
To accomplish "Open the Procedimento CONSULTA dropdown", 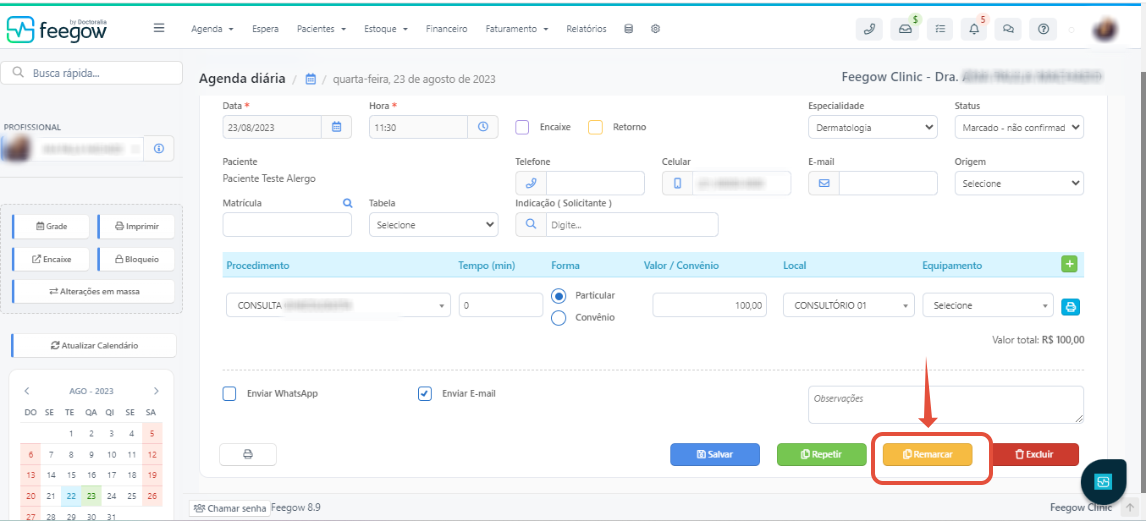I will click(x=338, y=305).
